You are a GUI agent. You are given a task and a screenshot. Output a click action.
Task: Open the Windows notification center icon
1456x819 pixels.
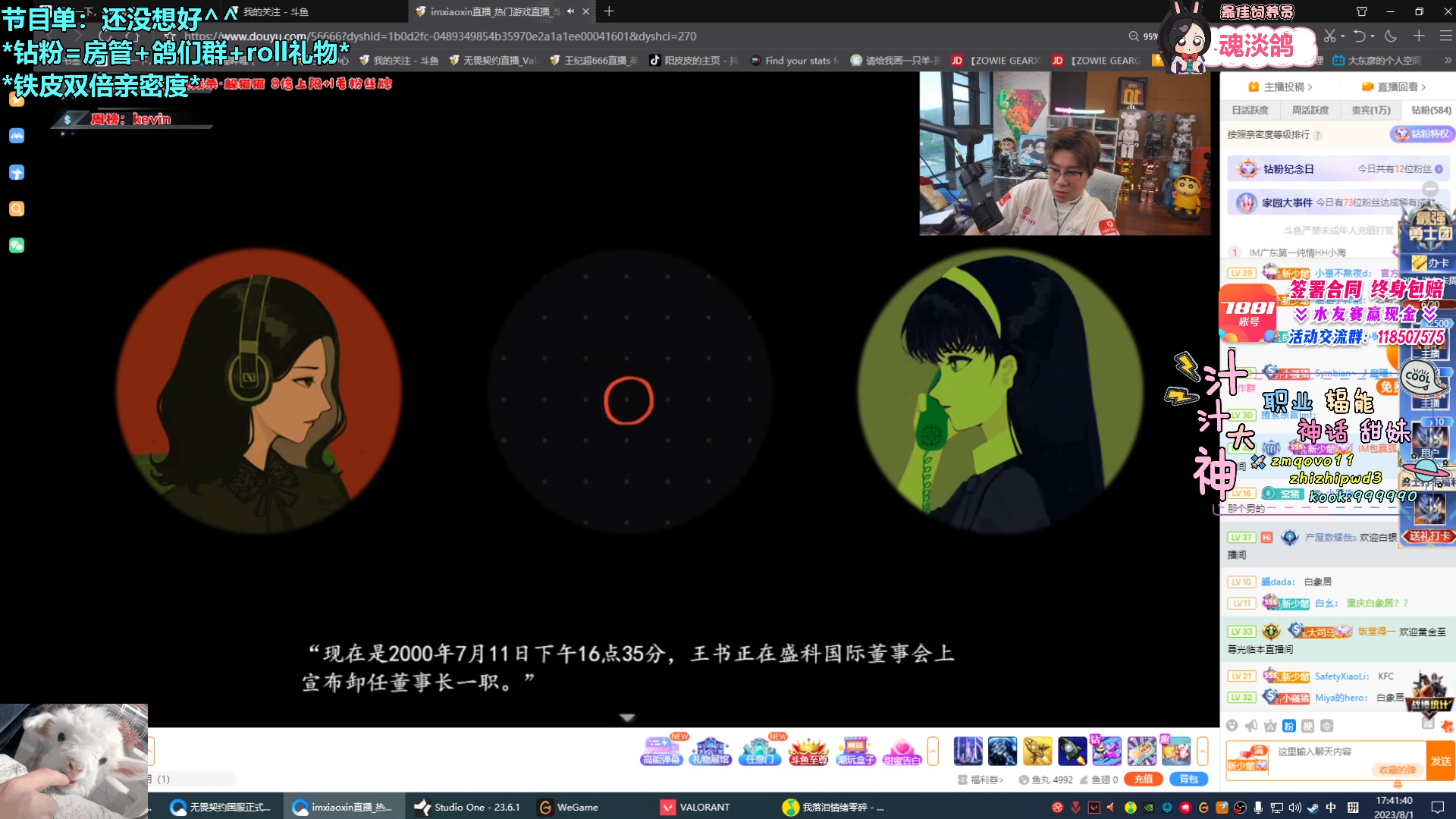(x=1437, y=807)
